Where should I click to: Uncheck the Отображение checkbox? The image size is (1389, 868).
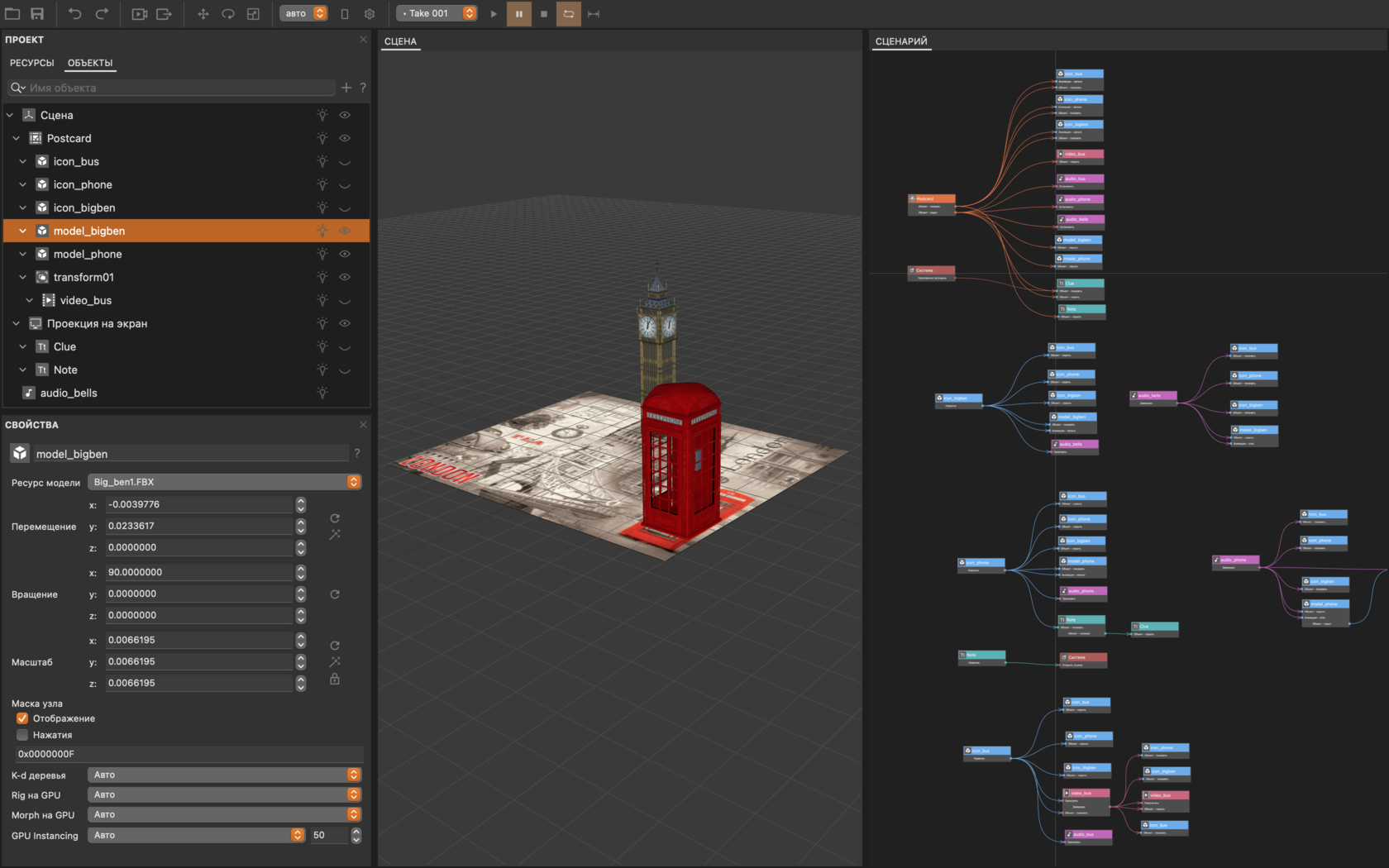(22, 718)
